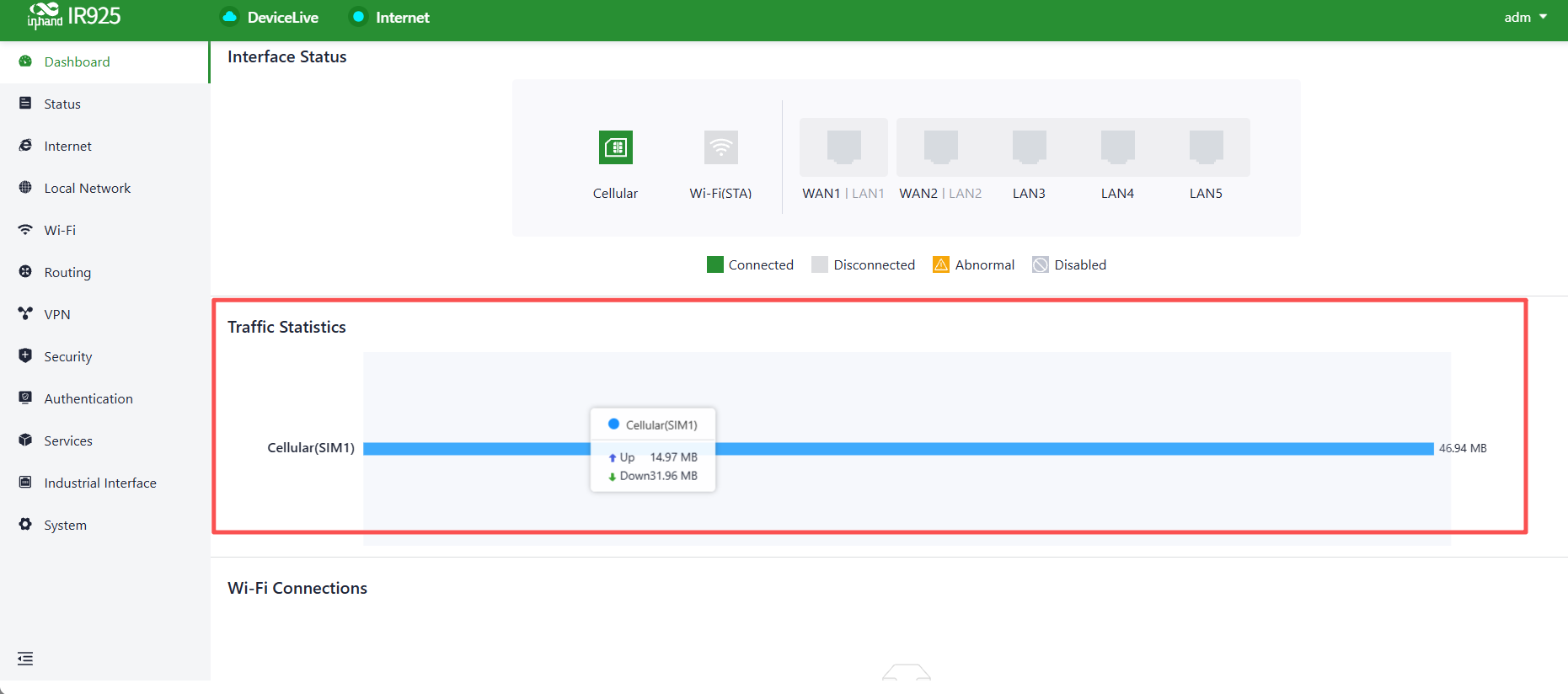
Task: Open the adm user dropdown
Action: [x=1525, y=17]
